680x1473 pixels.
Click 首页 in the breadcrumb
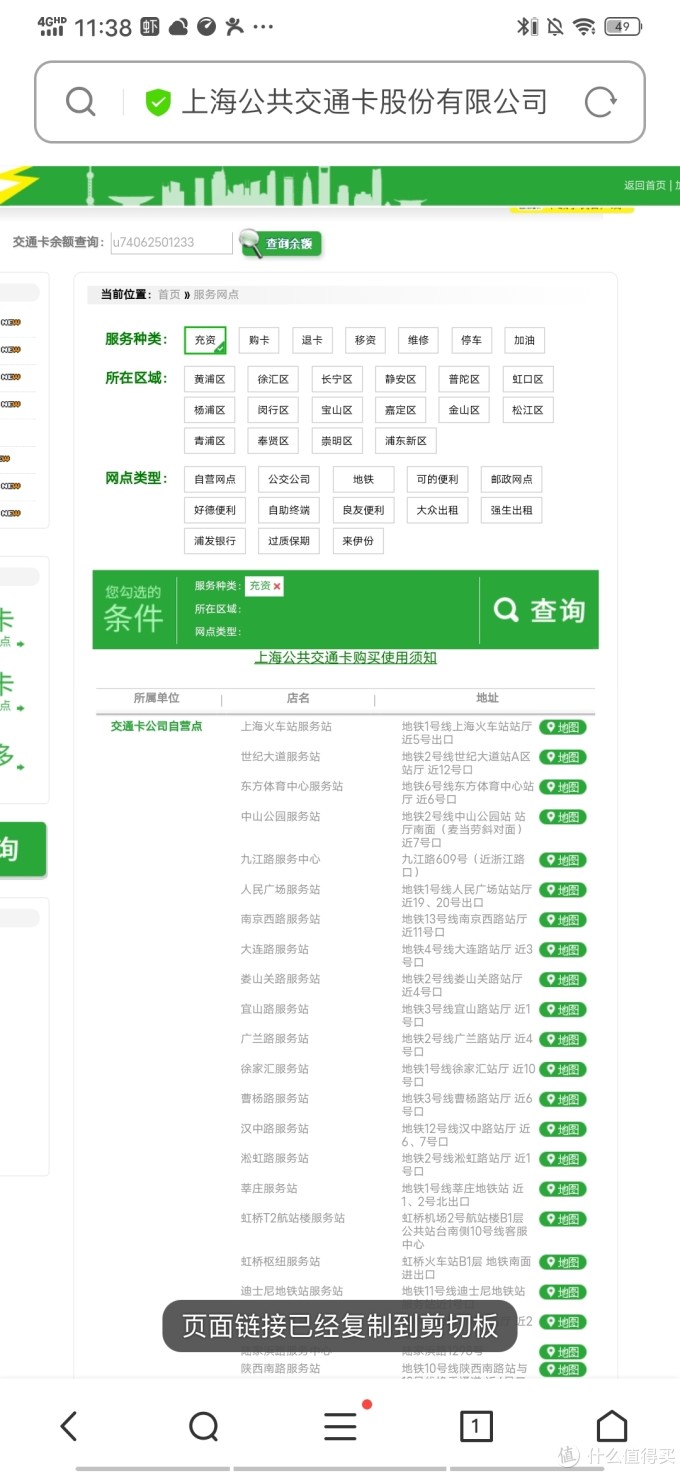pos(169,294)
